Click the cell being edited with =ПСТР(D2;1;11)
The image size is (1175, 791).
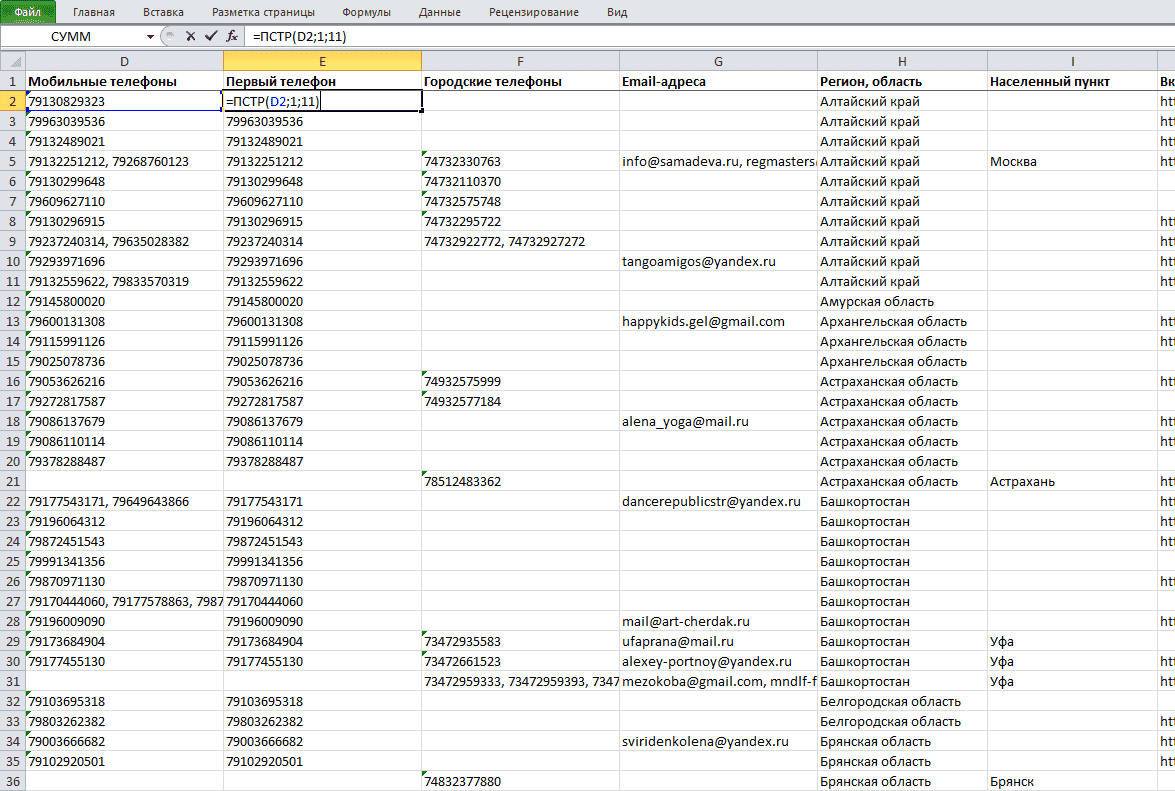click(322, 101)
